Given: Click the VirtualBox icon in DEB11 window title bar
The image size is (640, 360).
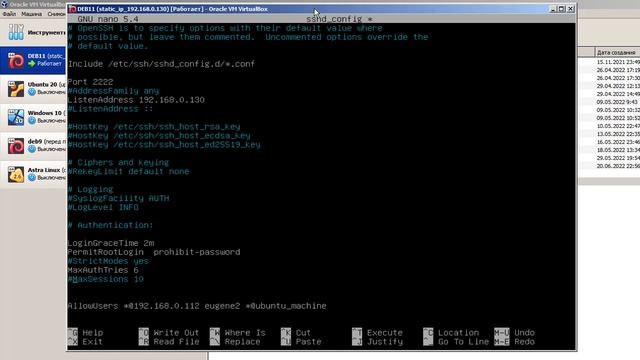Looking at the screenshot, I should pos(73,9).
